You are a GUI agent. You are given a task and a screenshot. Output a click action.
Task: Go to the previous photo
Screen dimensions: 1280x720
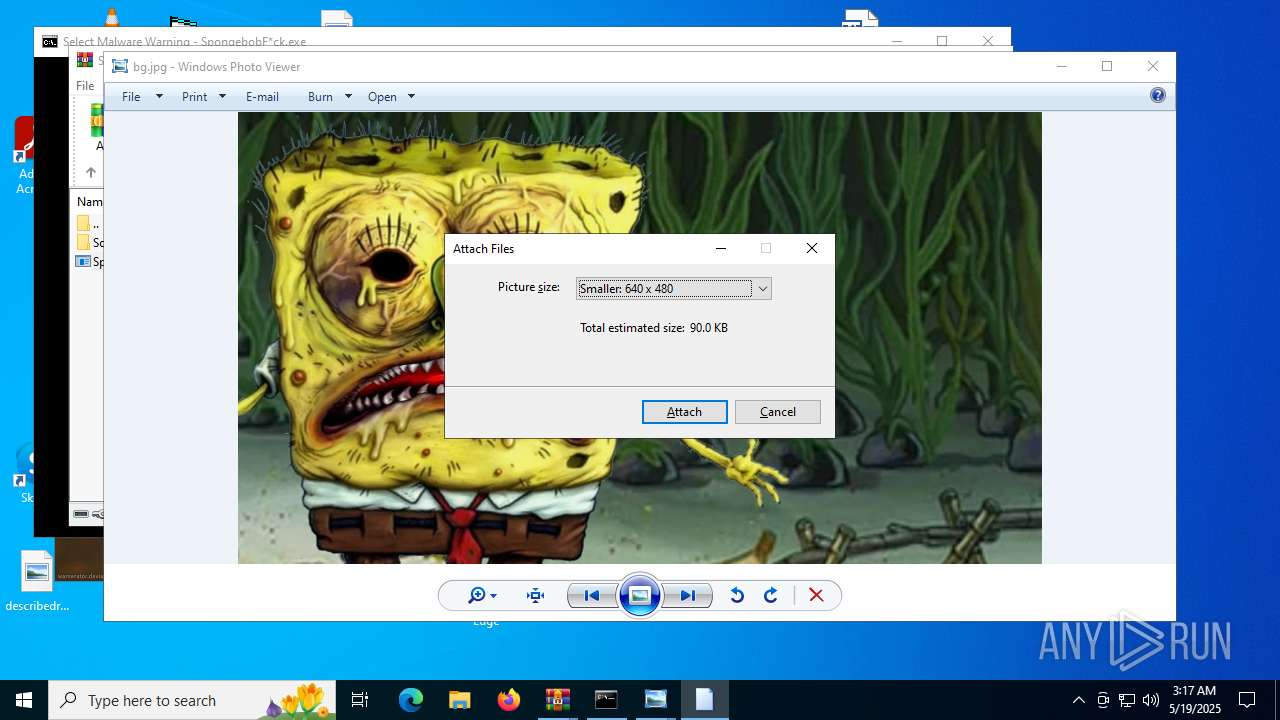591,596
